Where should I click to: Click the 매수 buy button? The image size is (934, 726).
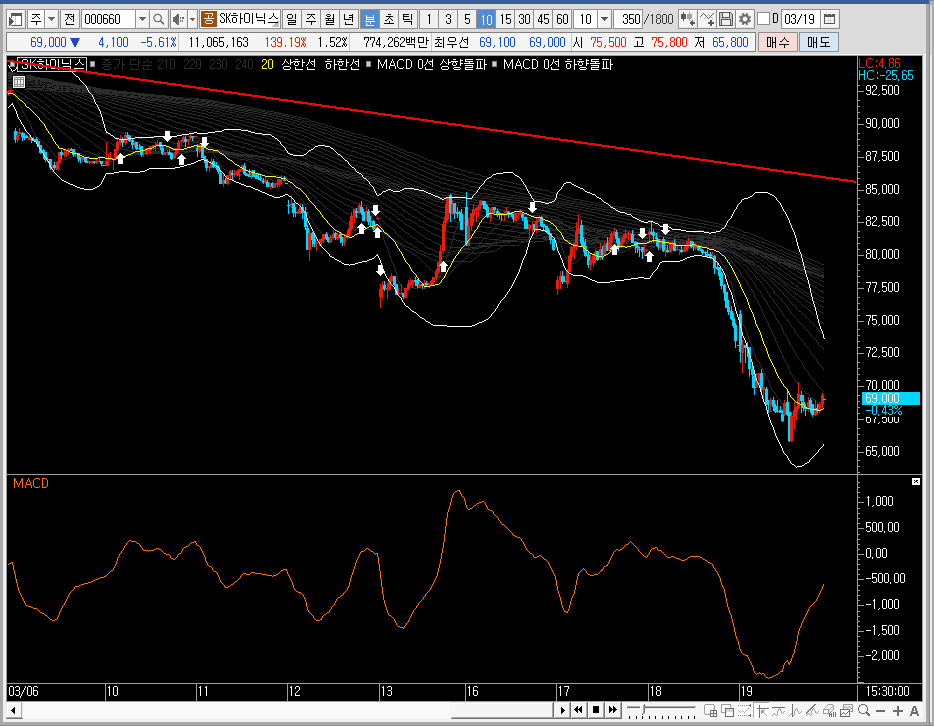click(778, 42)
